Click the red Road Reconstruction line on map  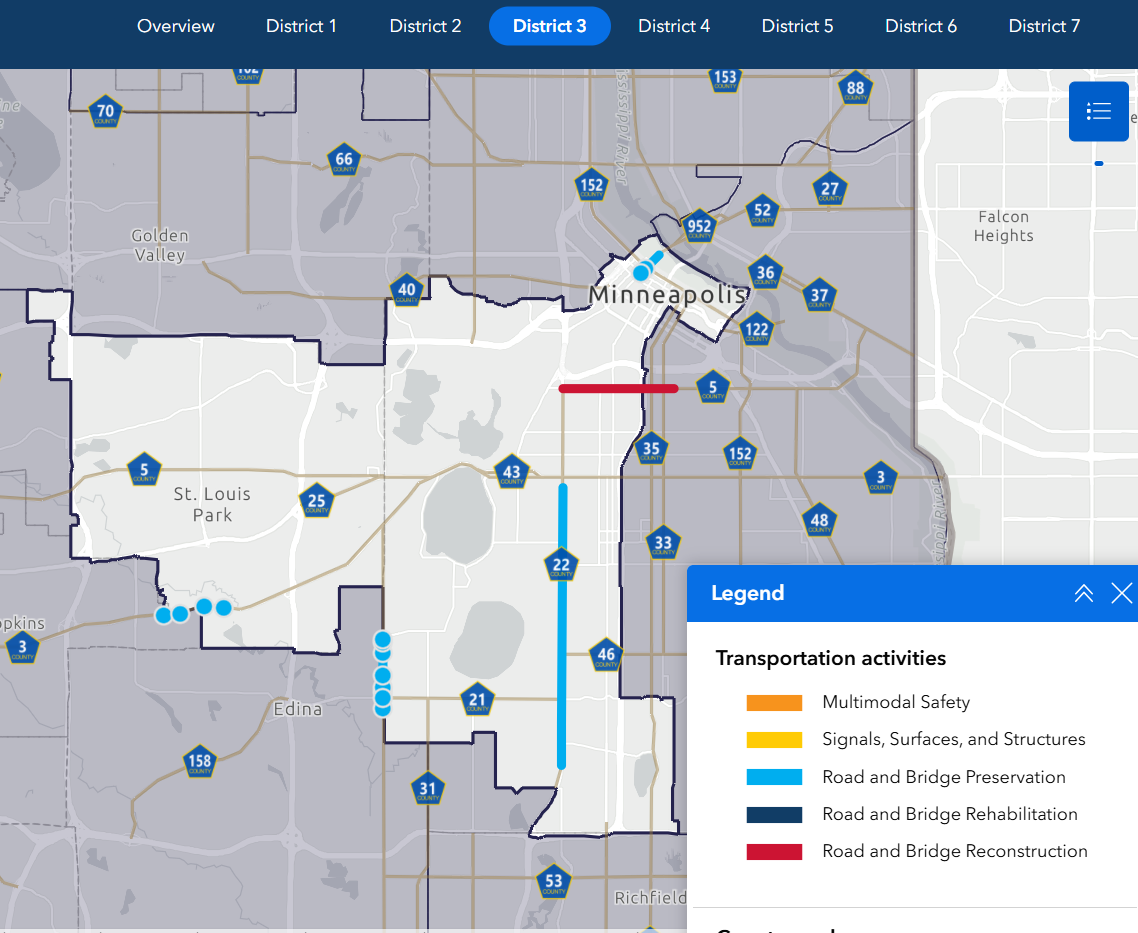[618, 388]
